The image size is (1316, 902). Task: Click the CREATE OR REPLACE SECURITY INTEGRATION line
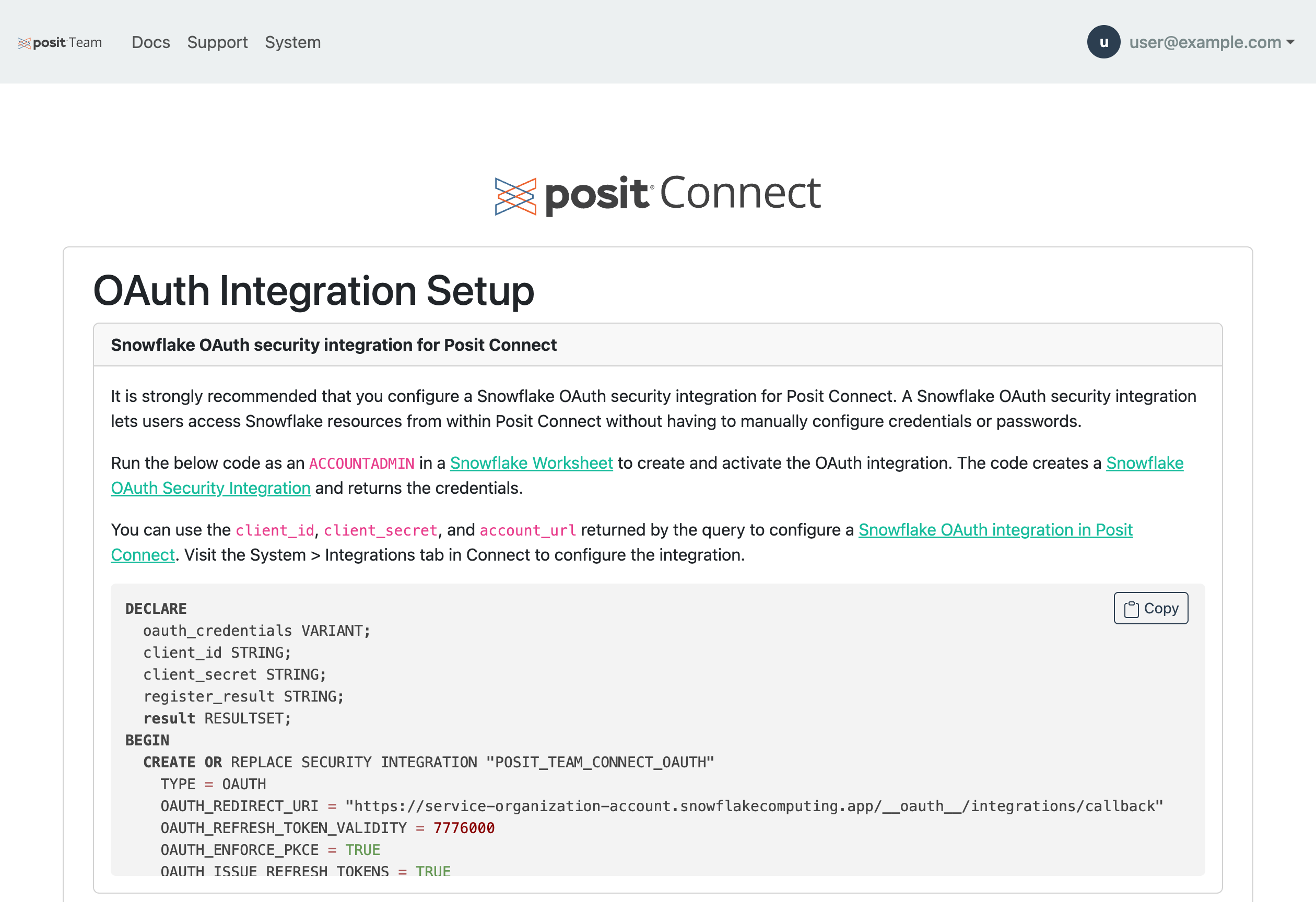[x=428, y=762]
